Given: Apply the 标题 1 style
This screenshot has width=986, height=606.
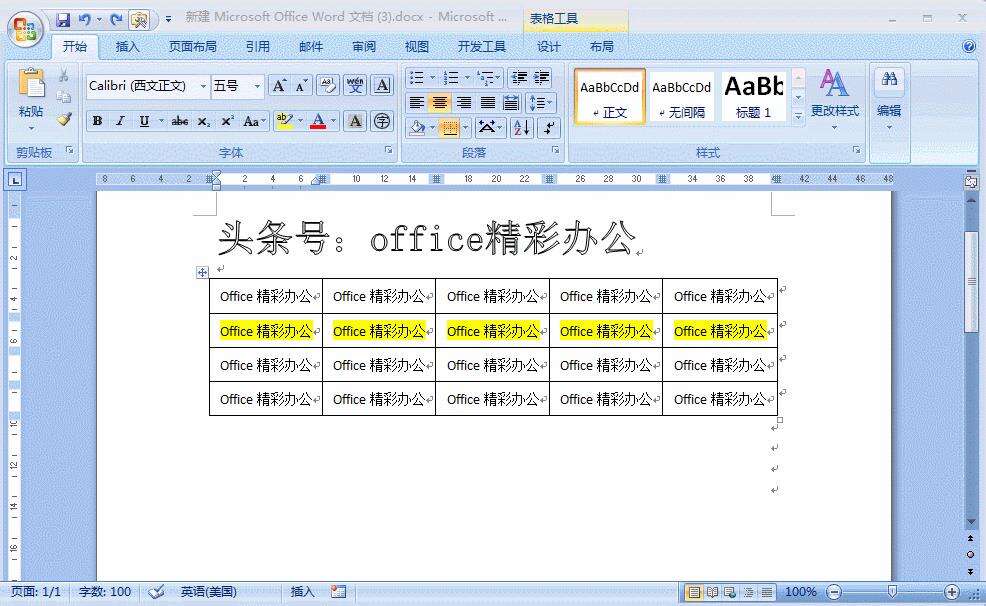Looking at the screenshot, I should 754,97.
